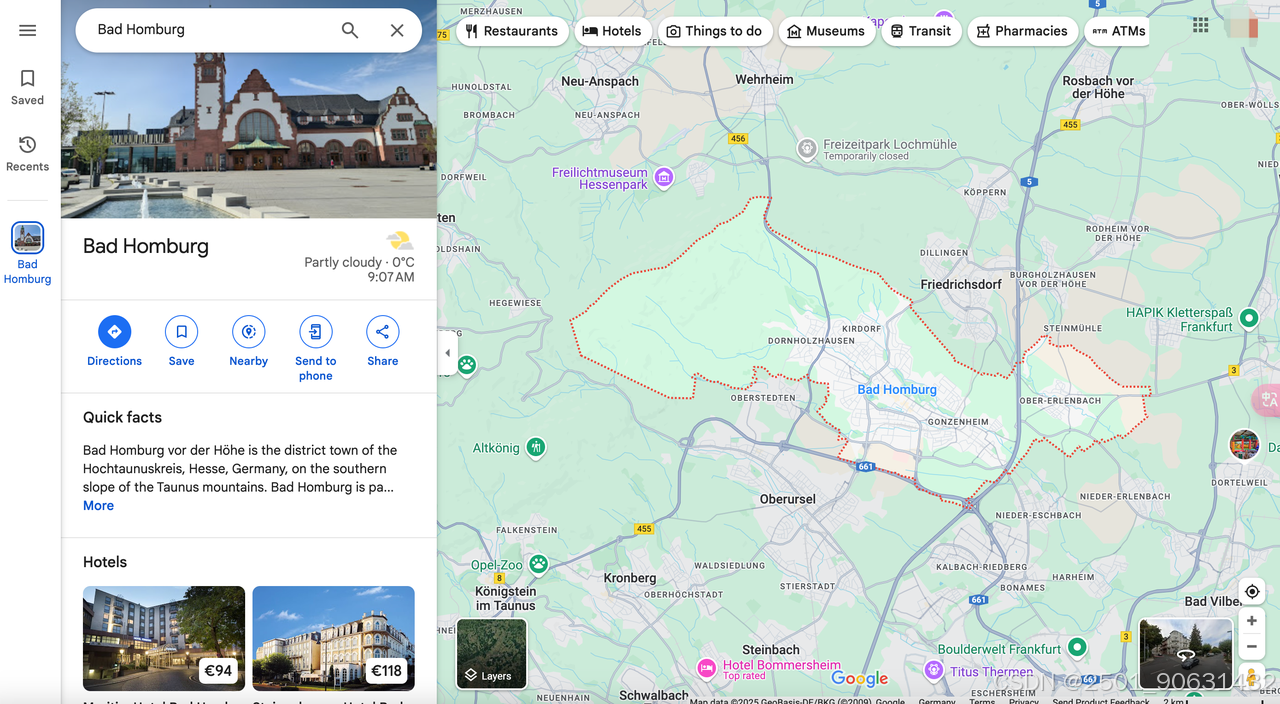Click the Freilichtmuseum Hessenpark museum pin

tap(664, 178)
